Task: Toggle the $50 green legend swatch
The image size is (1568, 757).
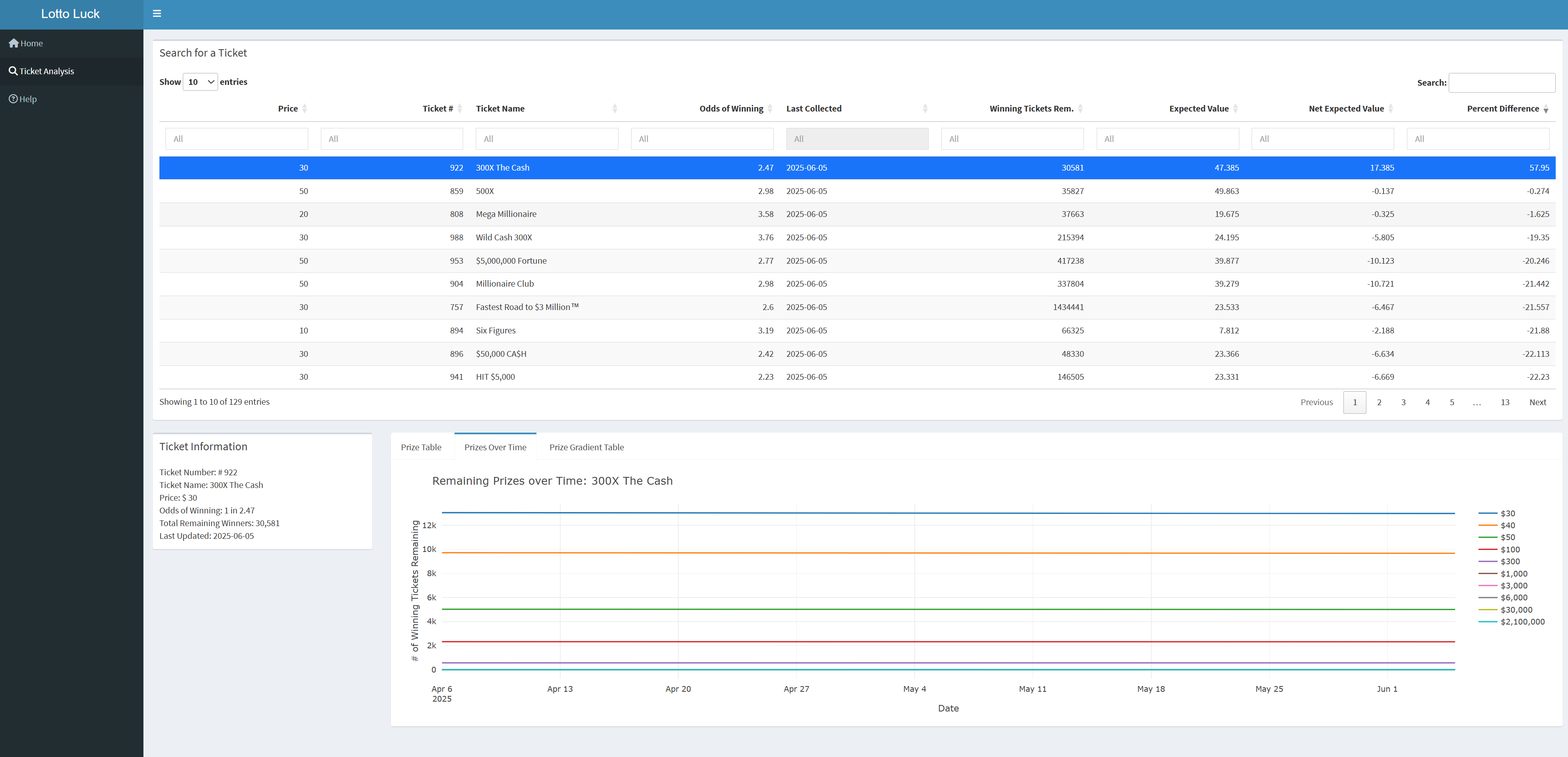Action: (x=1488, y=537)
